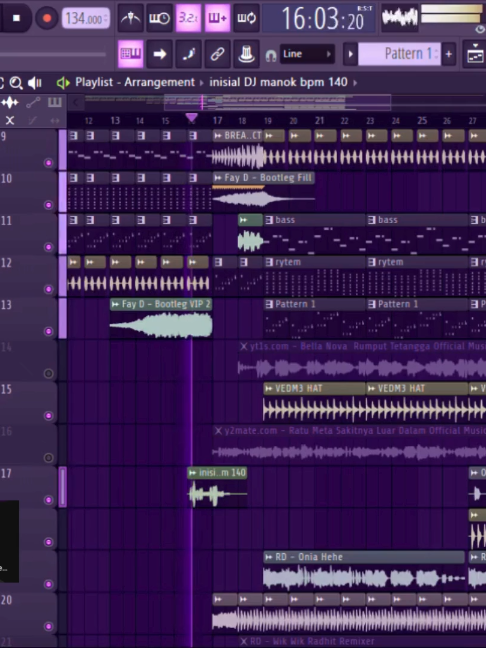486x648 pixels.
Task: Click the metronome icon
Action: coord(131,18)
